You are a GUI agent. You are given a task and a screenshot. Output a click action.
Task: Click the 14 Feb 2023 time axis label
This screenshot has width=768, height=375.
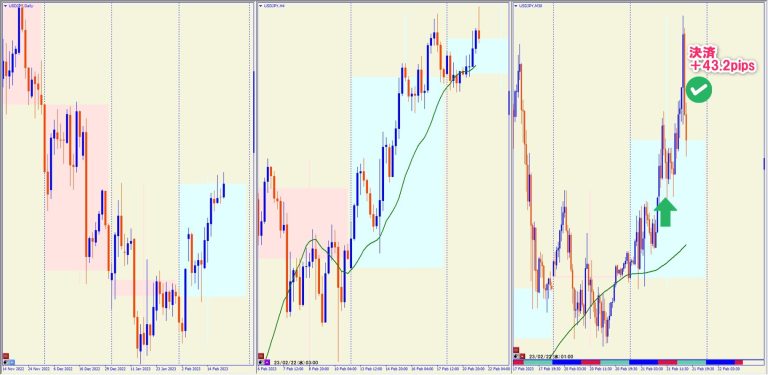click(217, 369)
